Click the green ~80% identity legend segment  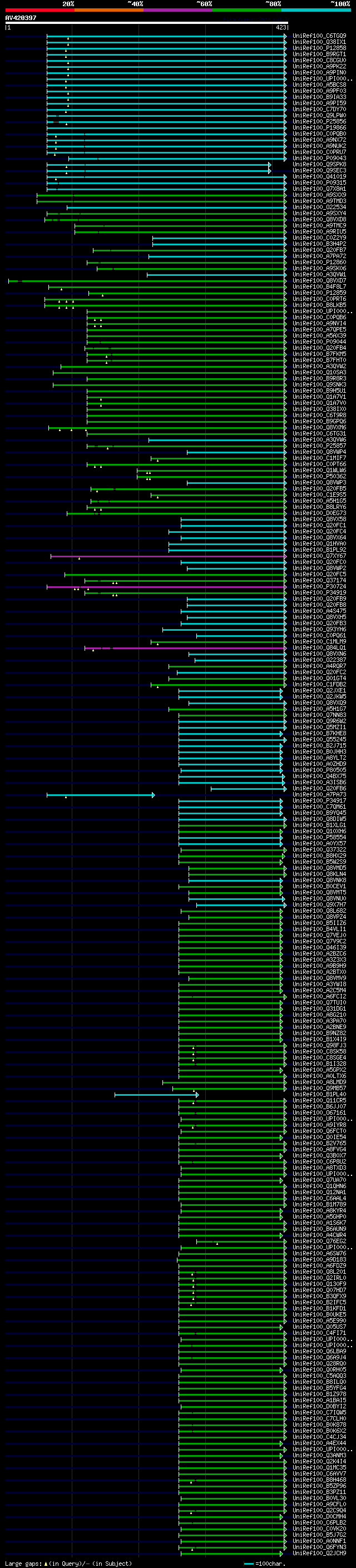pyautogui.click(x=247, y=10)
